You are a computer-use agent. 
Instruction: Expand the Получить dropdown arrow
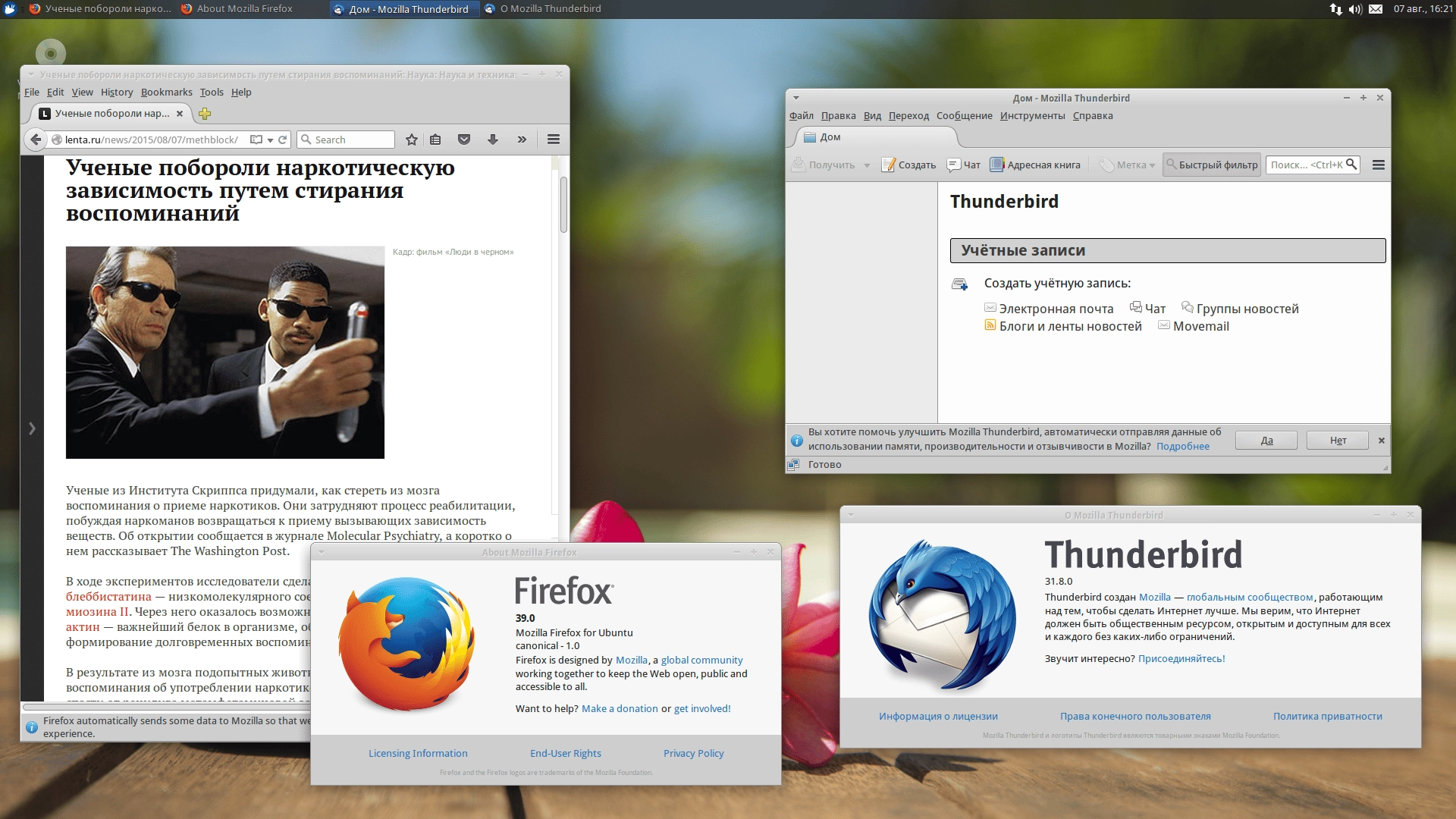[867, 165]
